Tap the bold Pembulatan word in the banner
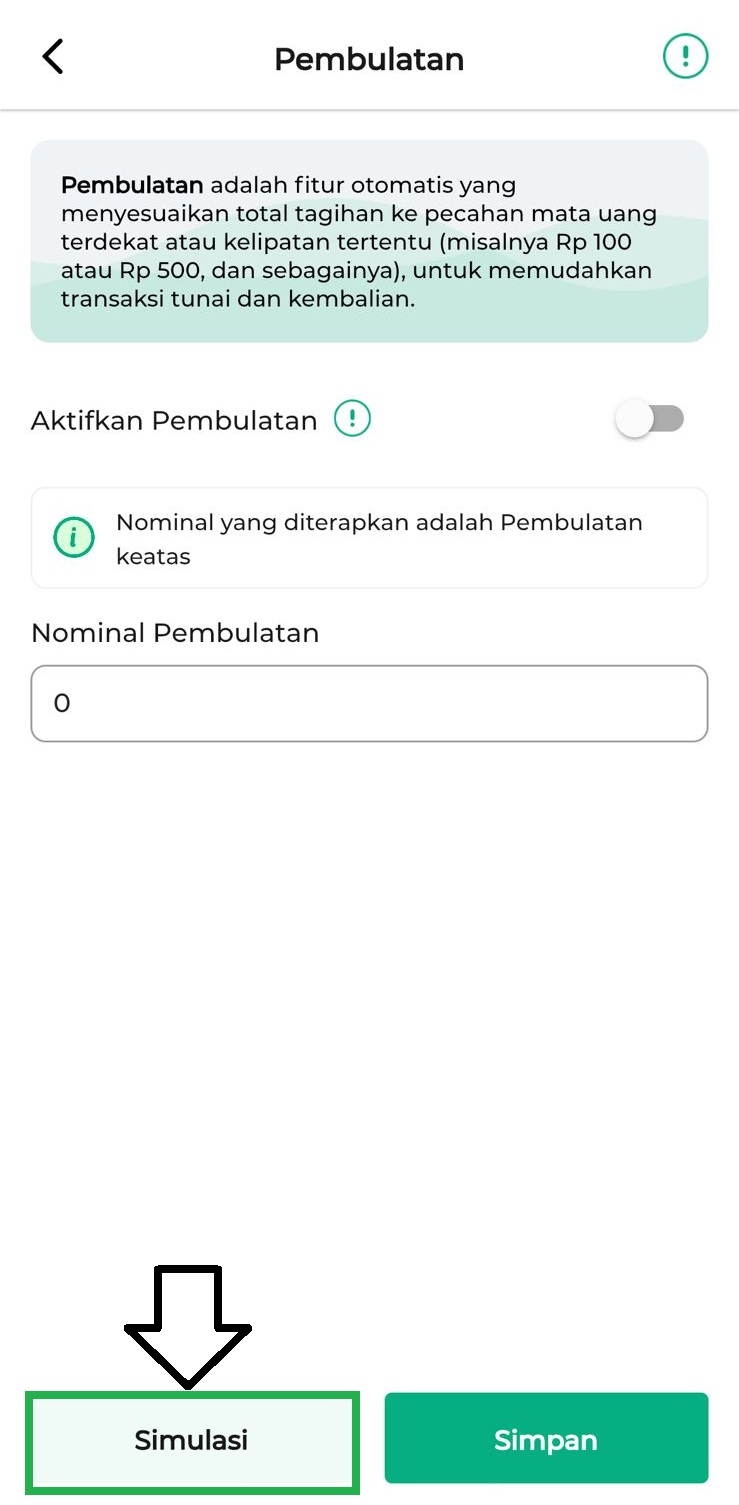The width and height of the screenshot is (739, 1505). pyautogui.click(x=132, y=185)
